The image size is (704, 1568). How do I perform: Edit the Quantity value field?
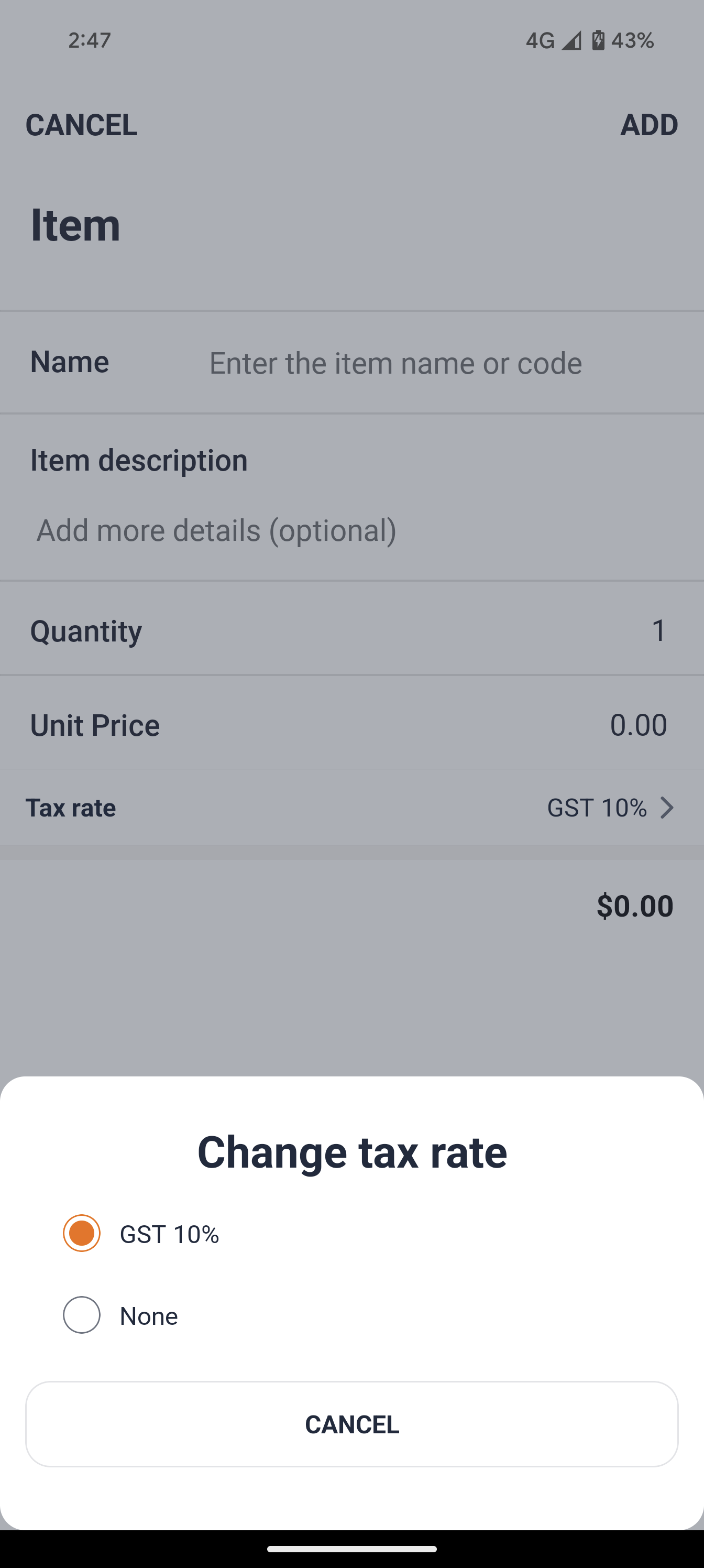coord(658,630)
